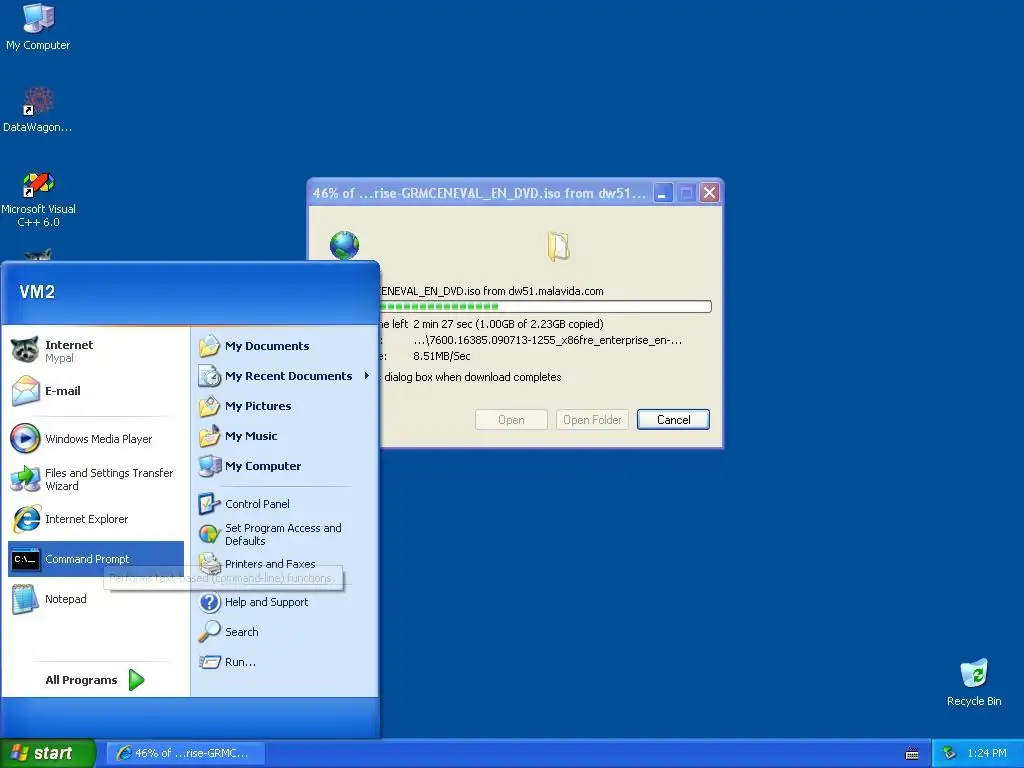Click the folder icon in download dialog
1024x768 pixels.
[558, 246]
